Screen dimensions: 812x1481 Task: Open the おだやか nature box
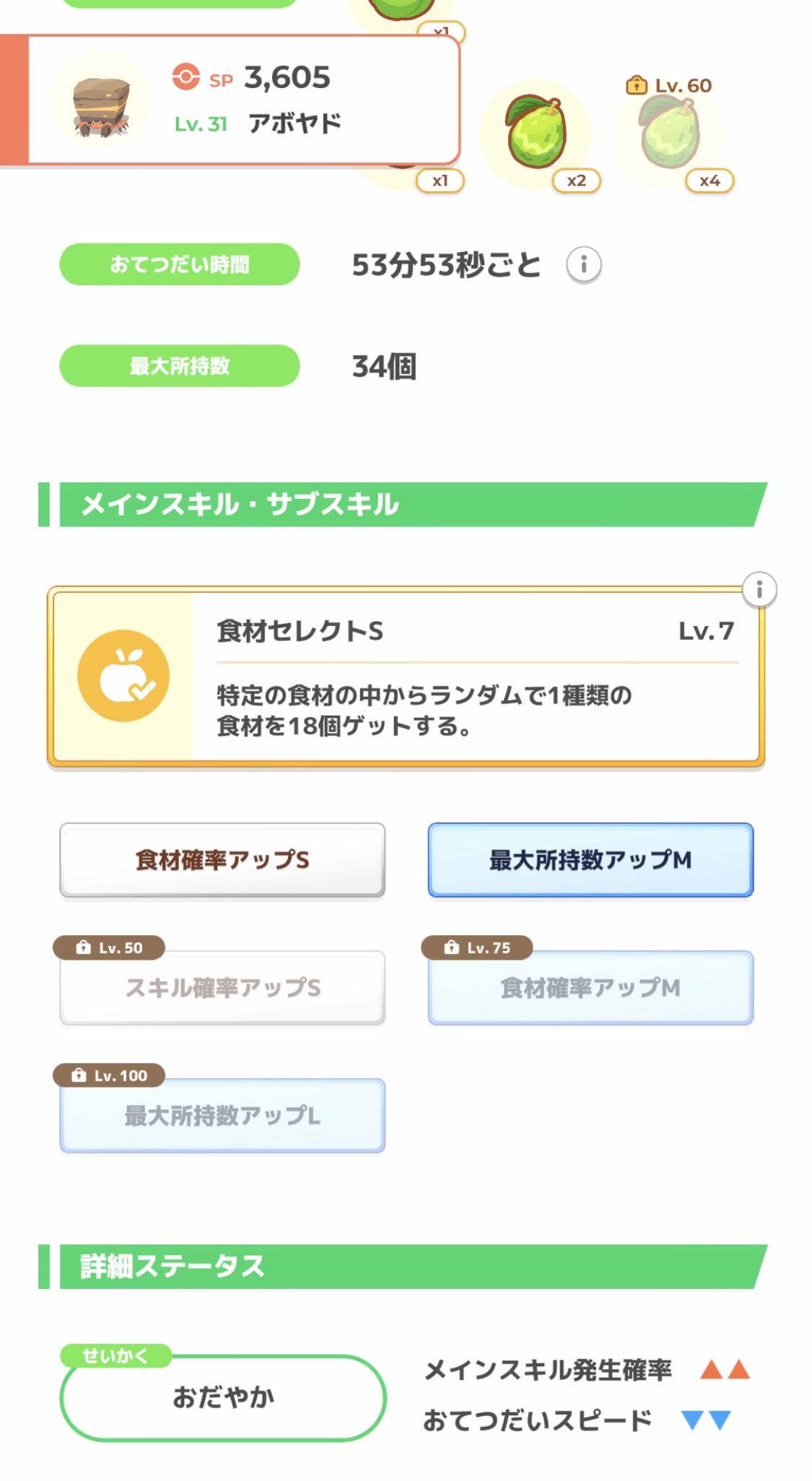click(x=222, y=1398)
